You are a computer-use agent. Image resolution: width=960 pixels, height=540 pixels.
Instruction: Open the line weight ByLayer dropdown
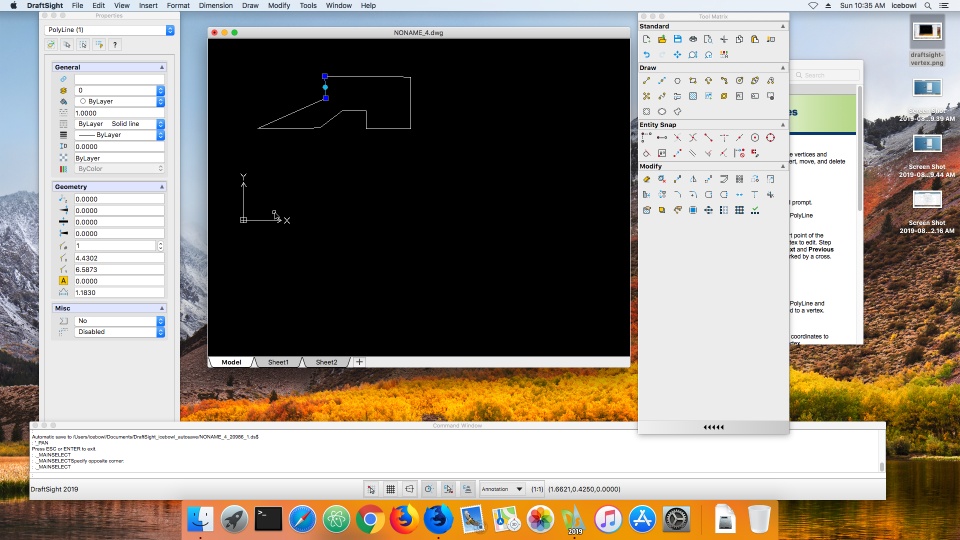point(119,135)
